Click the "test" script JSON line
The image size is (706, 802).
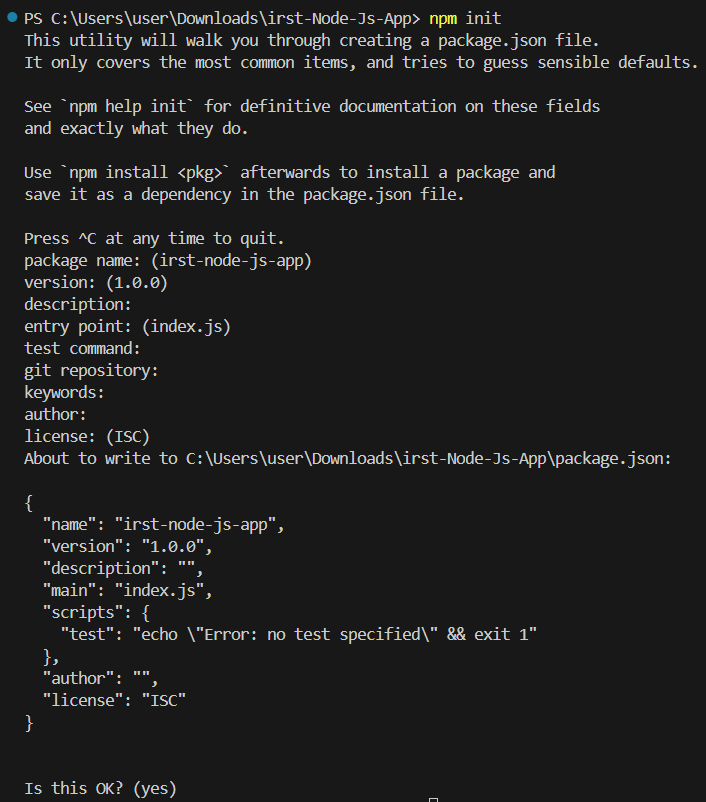pyautogui.click(x=298, y=634)
